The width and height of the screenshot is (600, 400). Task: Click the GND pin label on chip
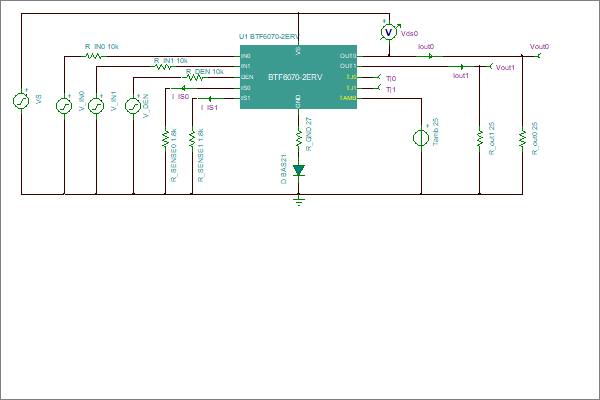click(x=298, y=101)
